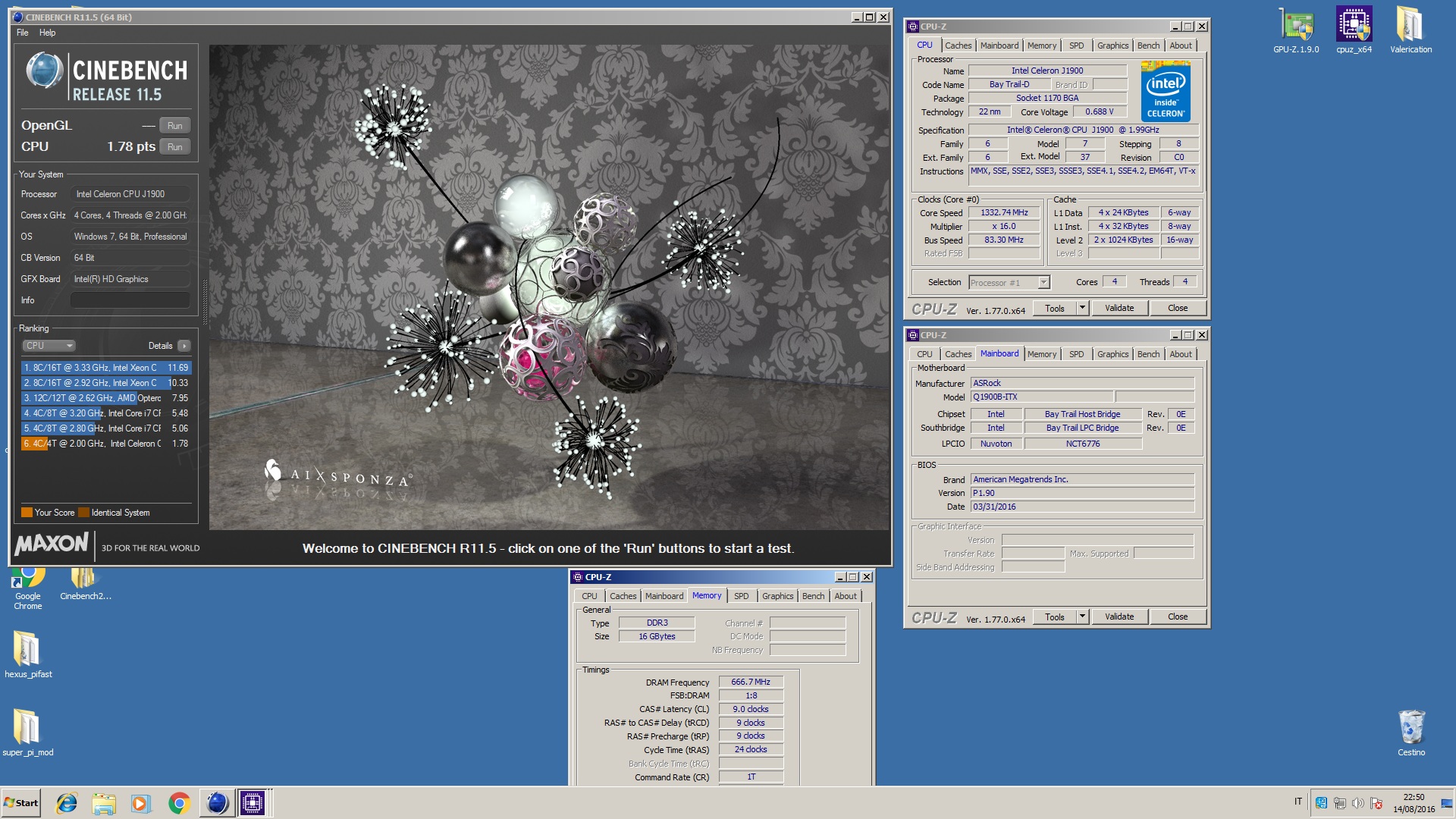Open Windows Explorer from taskbar
Image resolution: width=1456 pixels, height=819 pixels.
click(104, 803)
